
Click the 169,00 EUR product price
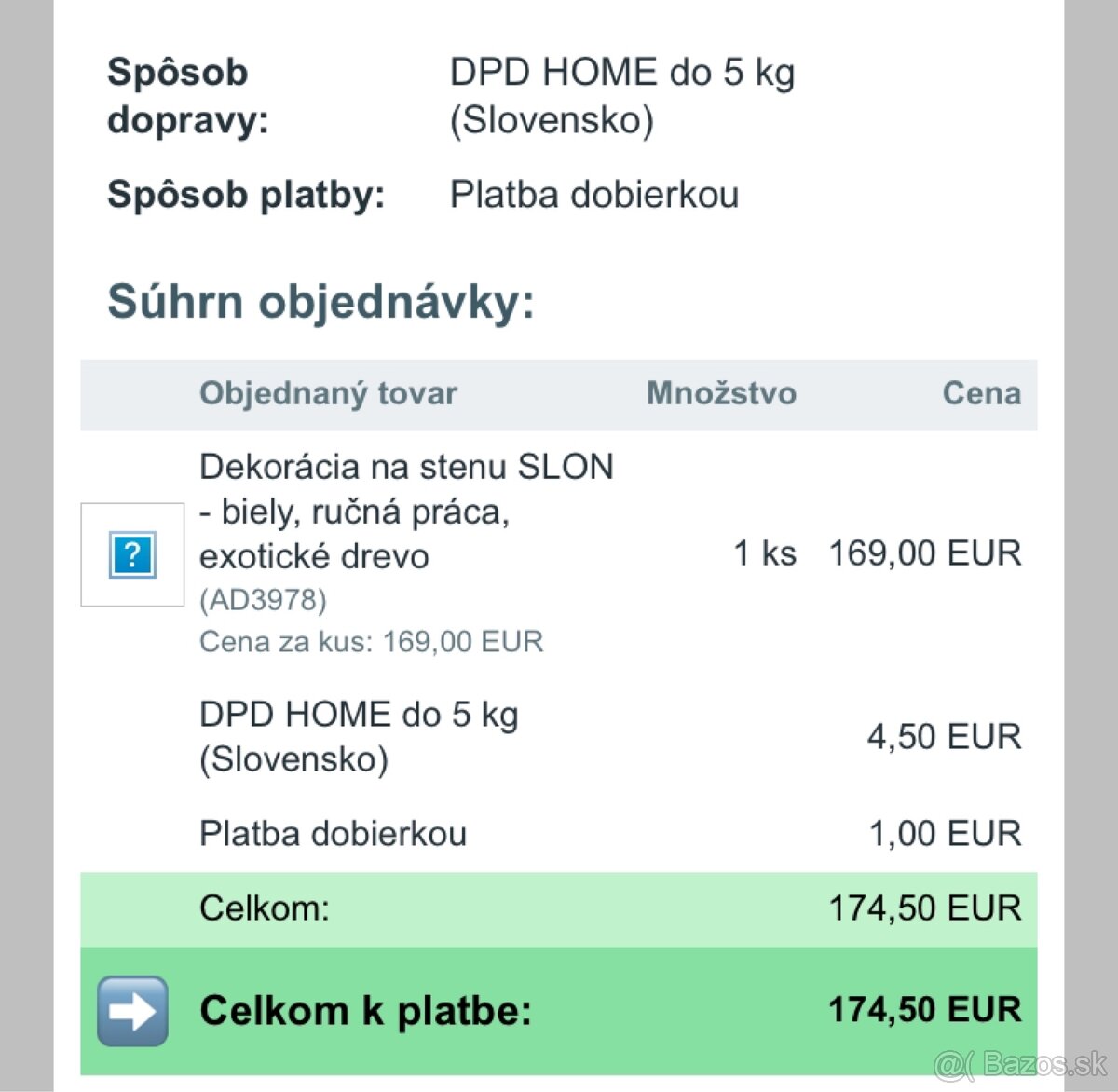coord(924,553)
